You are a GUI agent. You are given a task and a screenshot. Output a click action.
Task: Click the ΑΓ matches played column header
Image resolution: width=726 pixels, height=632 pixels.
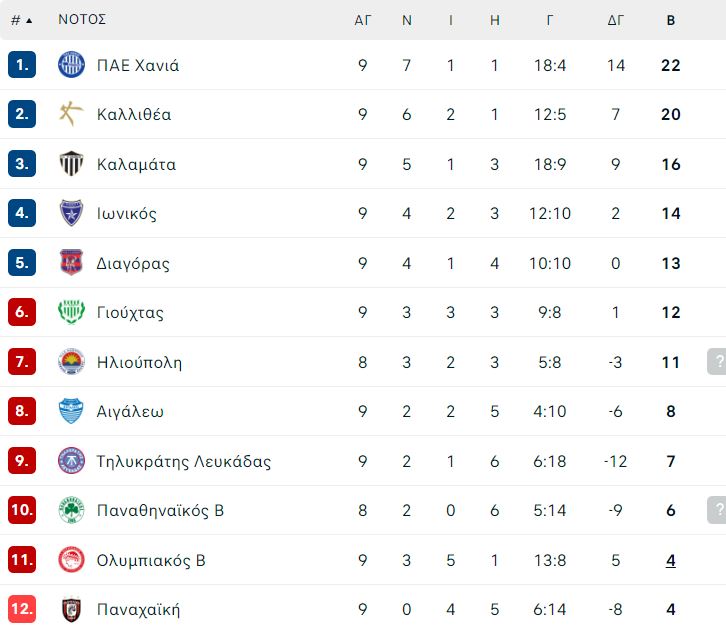[363, 20]
